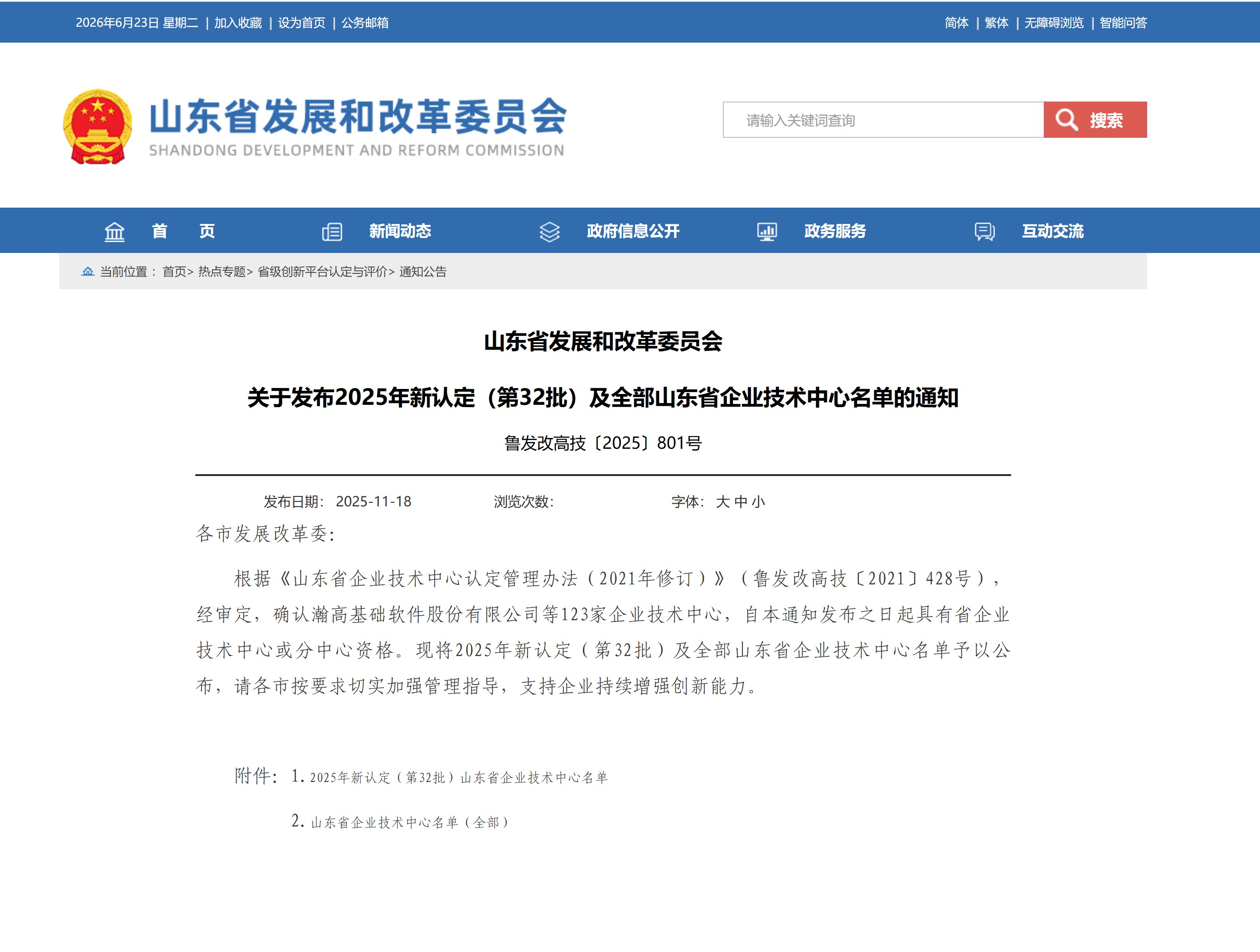Image resolution: width=1260 pixels, height=952 pixels.
Task: Click the home building icon in navigation
Action: (x=115, y=231)
